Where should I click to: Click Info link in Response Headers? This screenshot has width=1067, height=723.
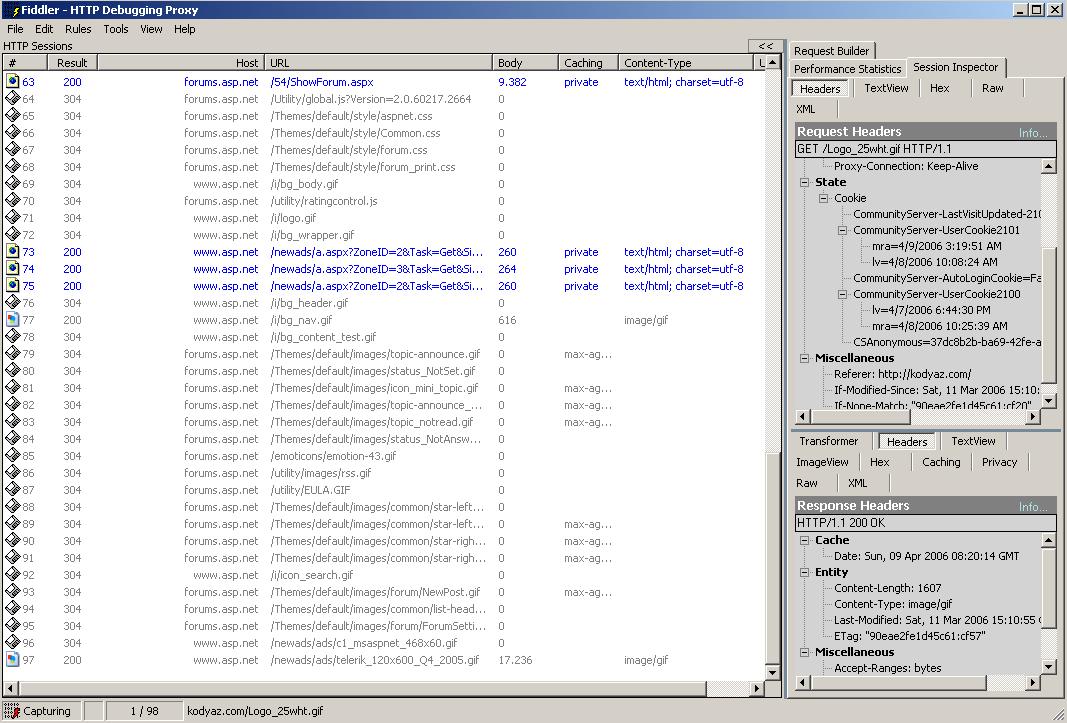1032,507
